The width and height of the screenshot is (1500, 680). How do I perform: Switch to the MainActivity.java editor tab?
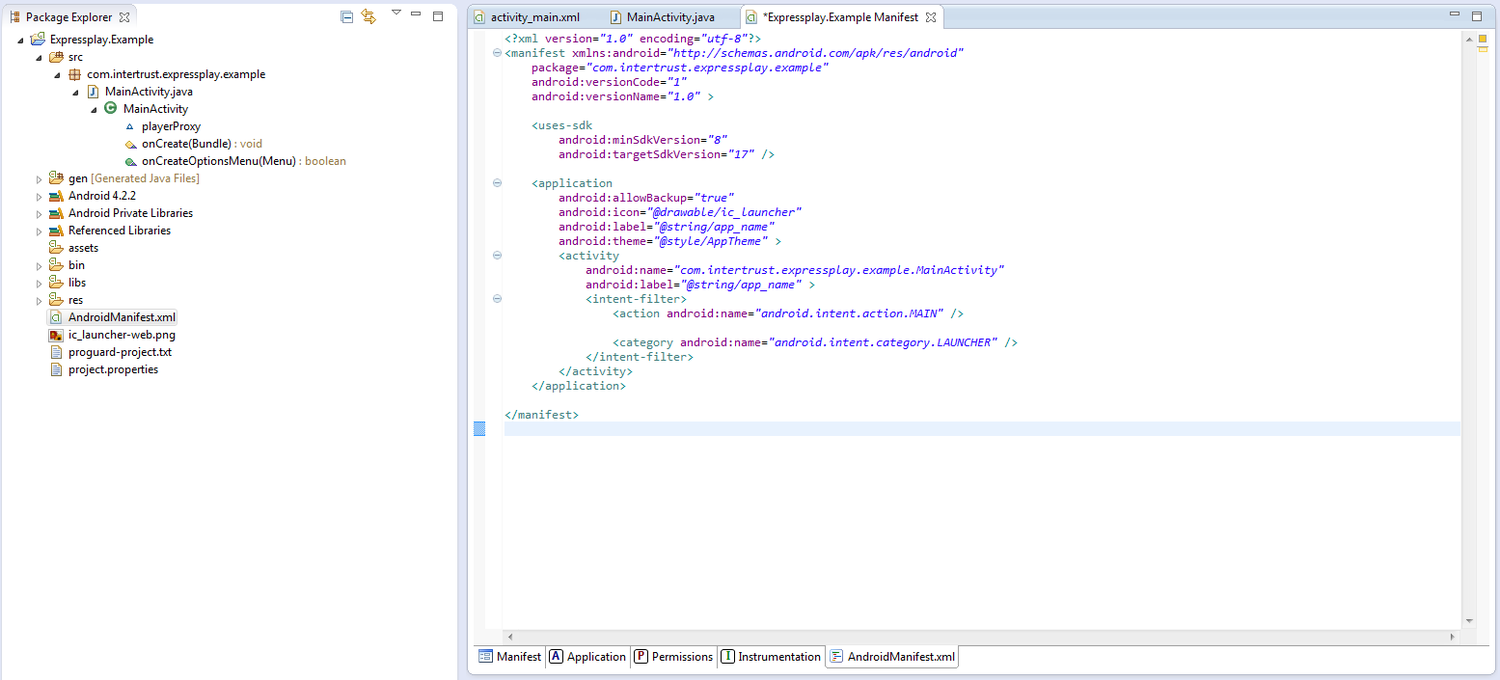click(x=669, y=18)
